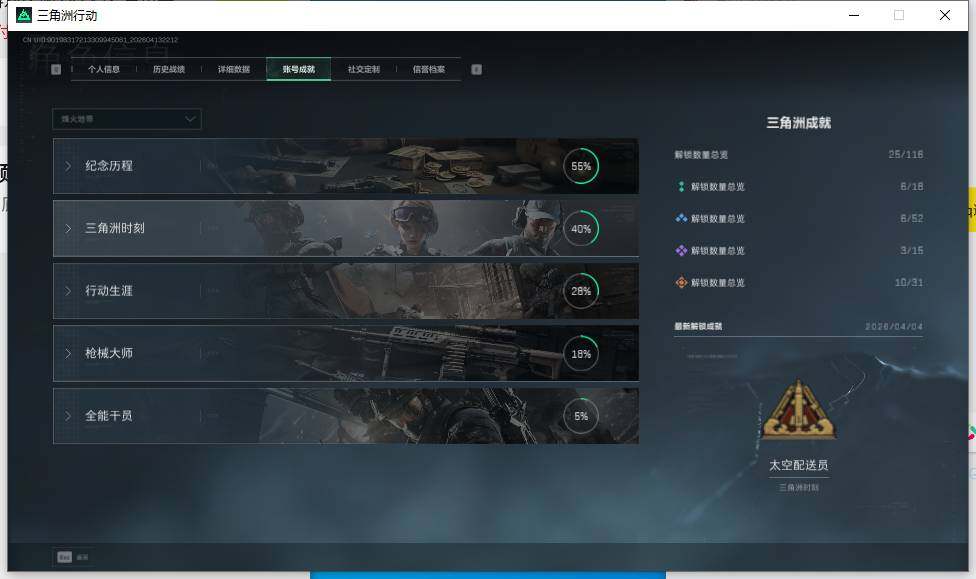
Task: Click the 全能干员 category title
Action: coord(109,415)
